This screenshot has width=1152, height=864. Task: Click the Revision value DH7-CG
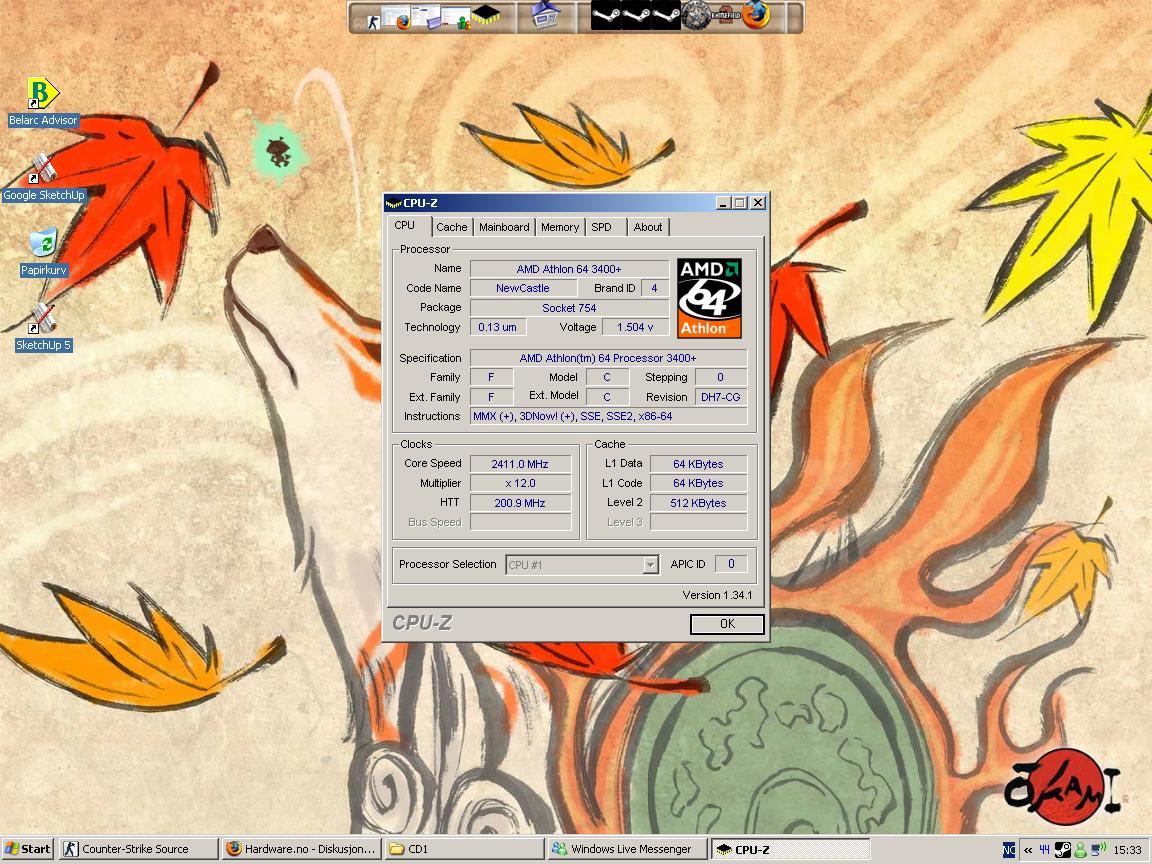pyautogui.click(x=721, y=397)
